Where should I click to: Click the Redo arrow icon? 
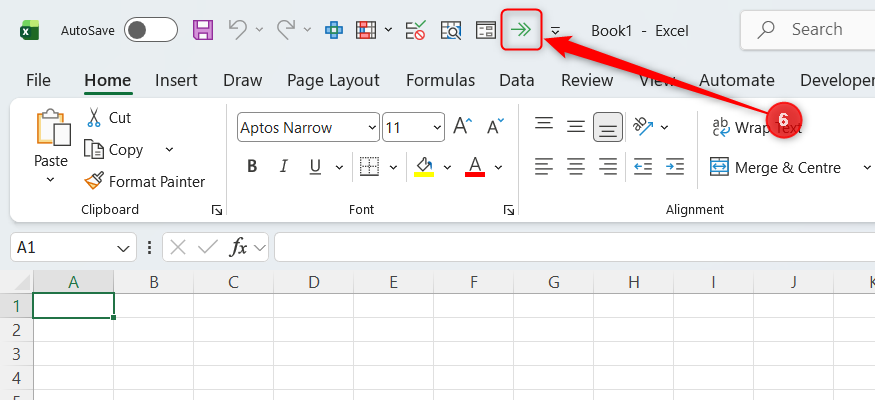pyautogui.click(x=286, y=30)
